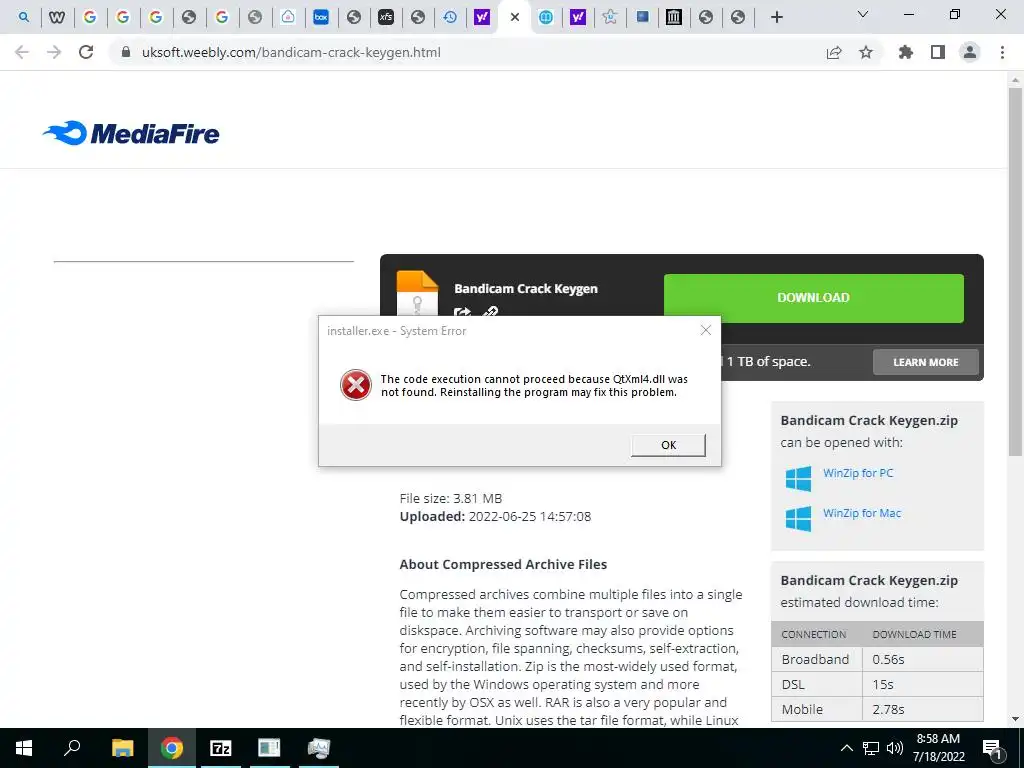
Task: Click the Windows logo beside WinZip for Mac
Action: click(x=798, y=519)
